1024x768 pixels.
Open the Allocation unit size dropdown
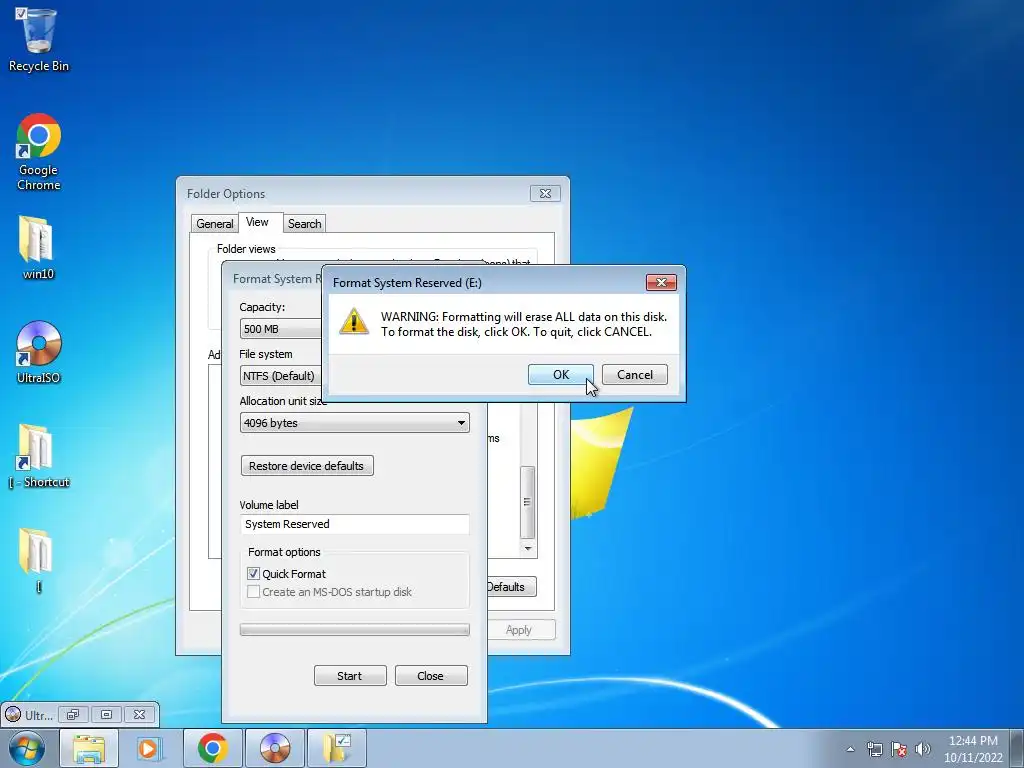tap(354, 423)
